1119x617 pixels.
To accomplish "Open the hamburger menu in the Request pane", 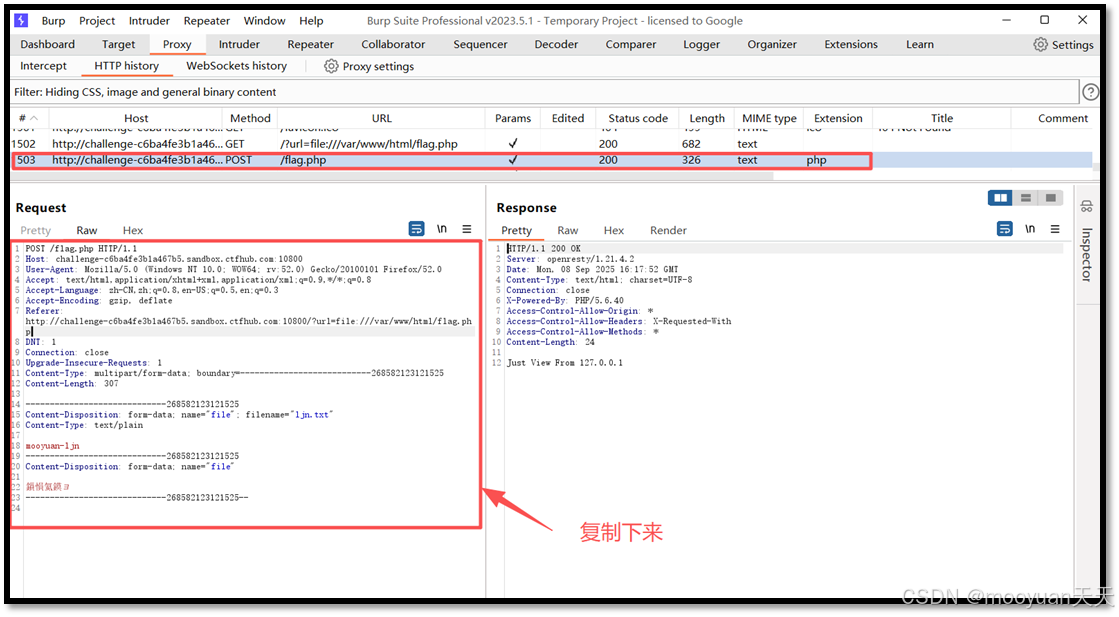I will coord(466,229).
